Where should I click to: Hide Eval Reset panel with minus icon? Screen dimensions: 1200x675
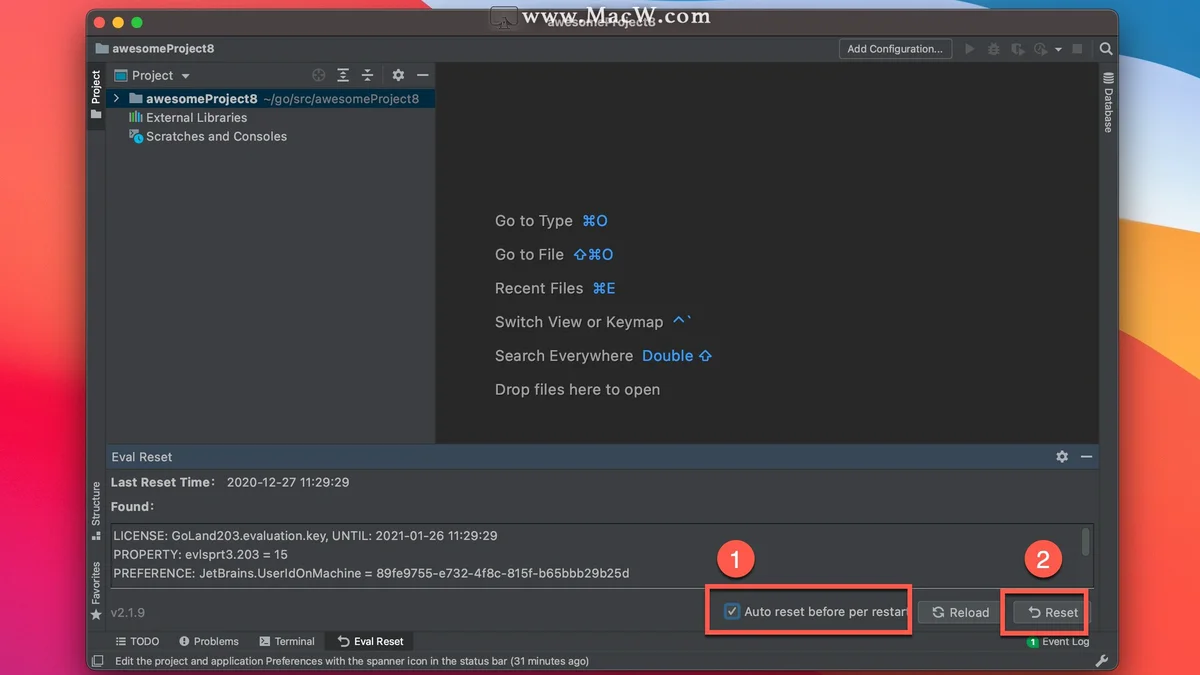(x=1086, y=456)
